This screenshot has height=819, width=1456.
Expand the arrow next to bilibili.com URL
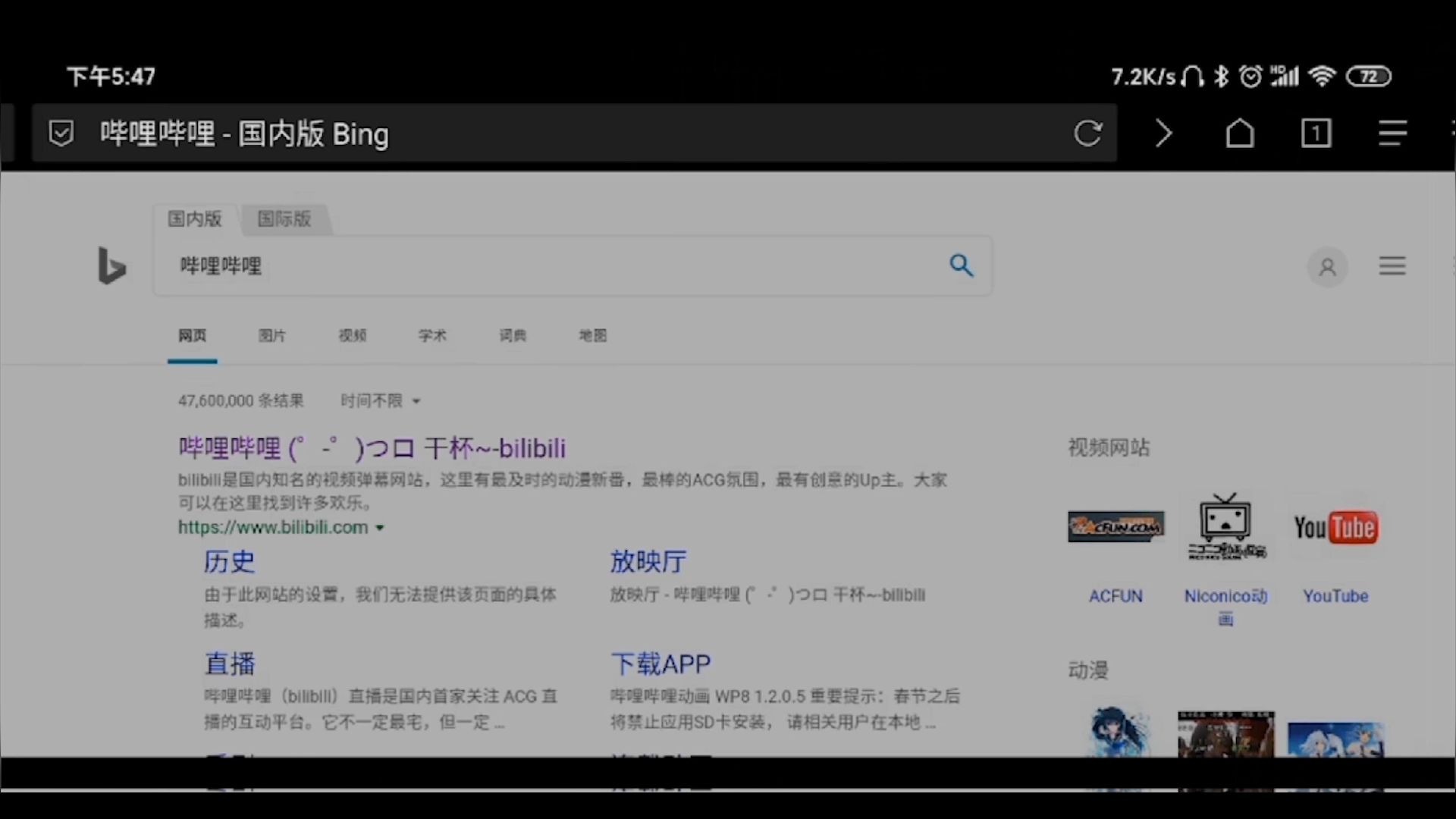pyautogui.click(x=380, y=528)
